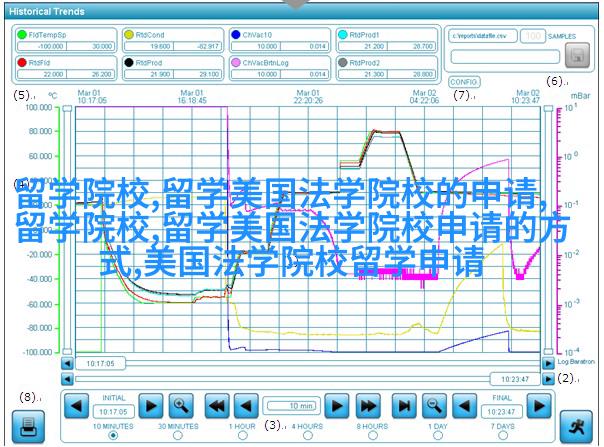Image resolution: width=604 pixels, height=447 pixels.
Task: Step forward by the 10 min interval
Action: (337, 406)
